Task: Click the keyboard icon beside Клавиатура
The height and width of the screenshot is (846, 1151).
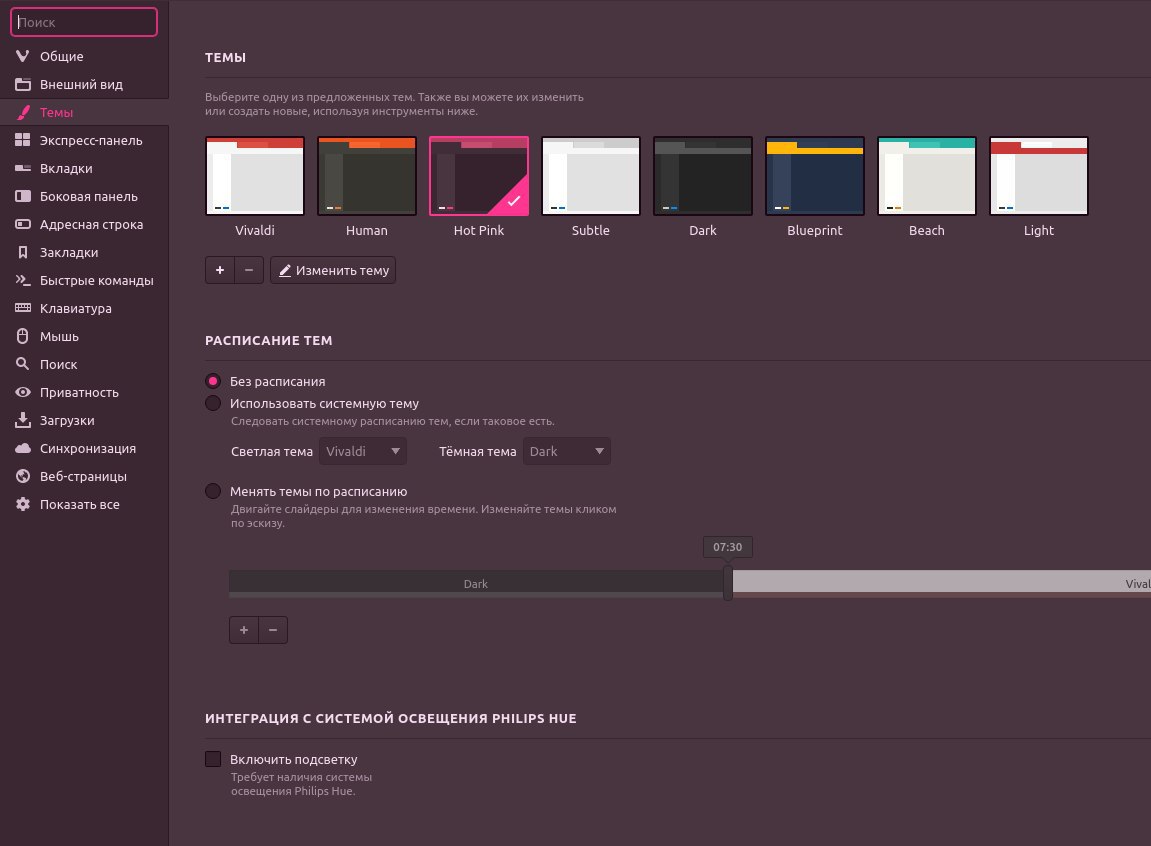Action: click(23, 308)
